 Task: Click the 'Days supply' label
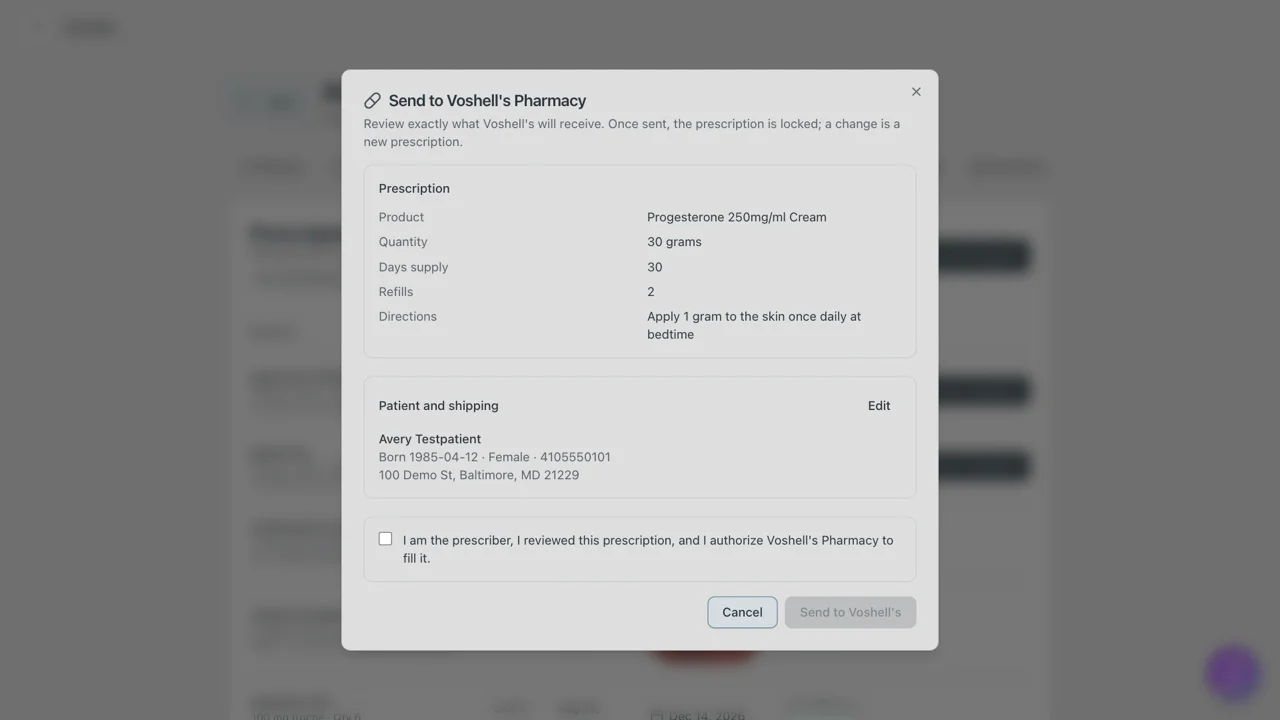[x=413, y=267]
